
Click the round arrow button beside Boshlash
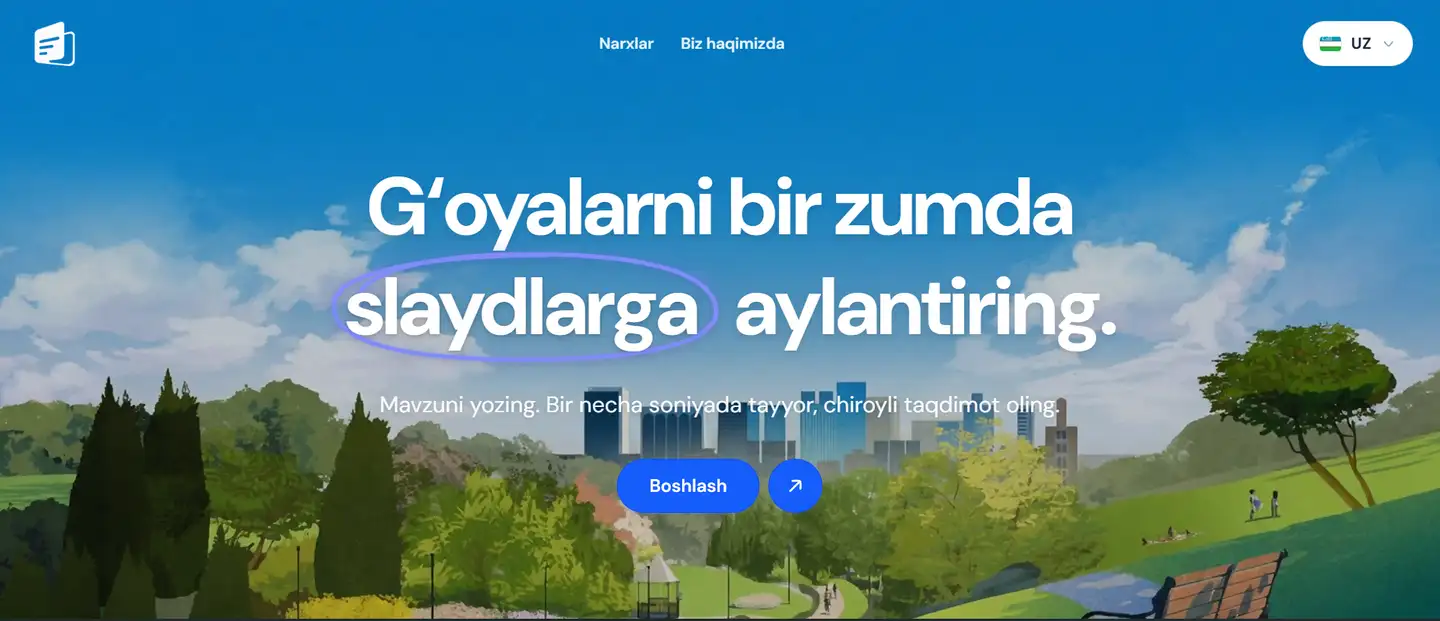[x=795, y=486]
